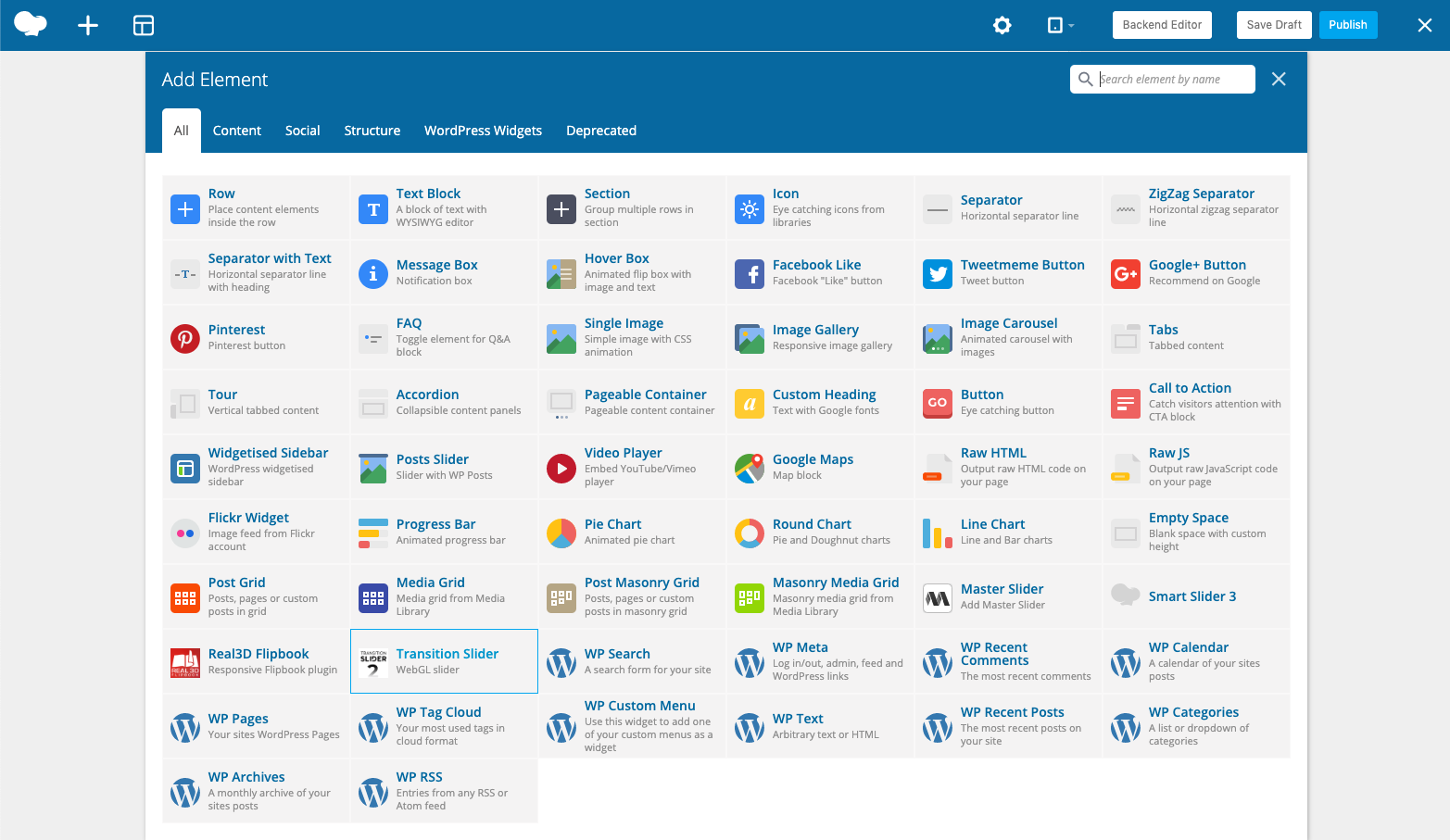Select the Google+ Button icon
1450x840 pixels.
tap(1126, 274)
